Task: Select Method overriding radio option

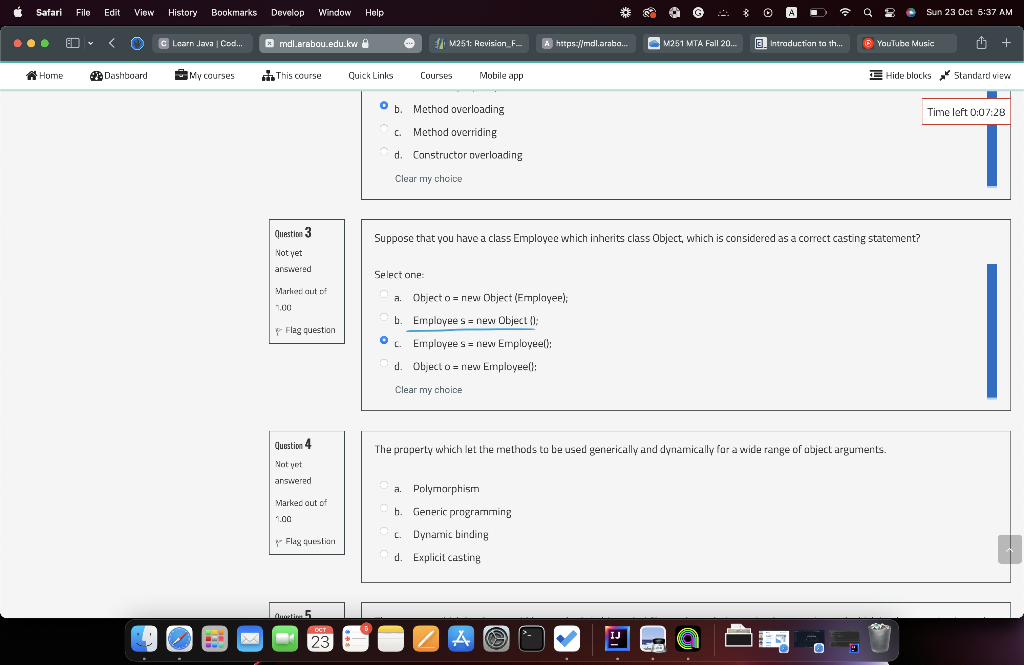Action: [x=384, y=129]
